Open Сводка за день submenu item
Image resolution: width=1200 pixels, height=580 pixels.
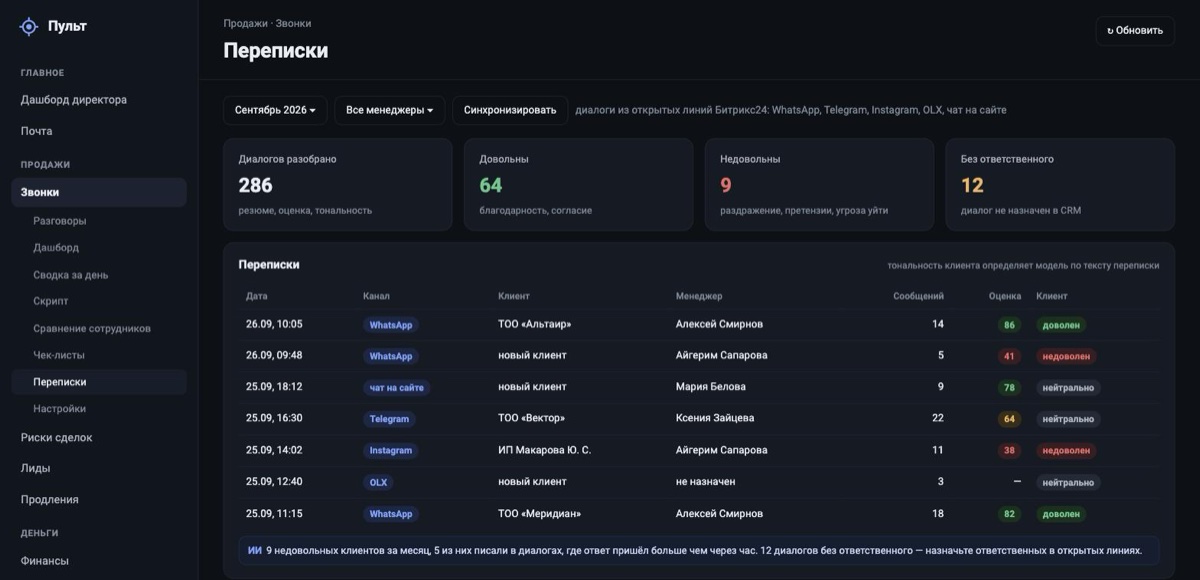click(71, 275)
